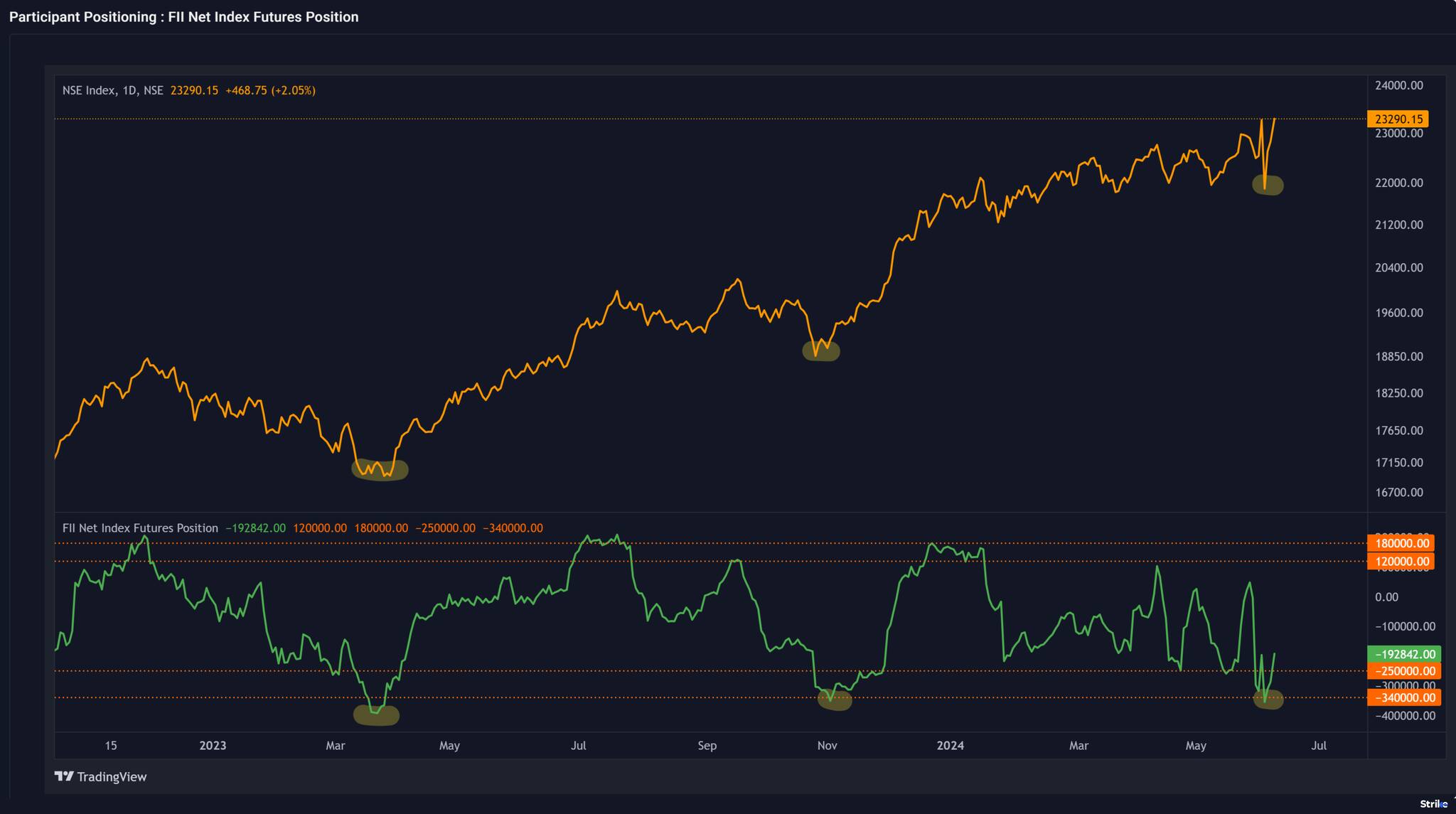Click the -192842.00 green value label
The width and height of the screenshot is (1456, 814).
[1403, 654]
